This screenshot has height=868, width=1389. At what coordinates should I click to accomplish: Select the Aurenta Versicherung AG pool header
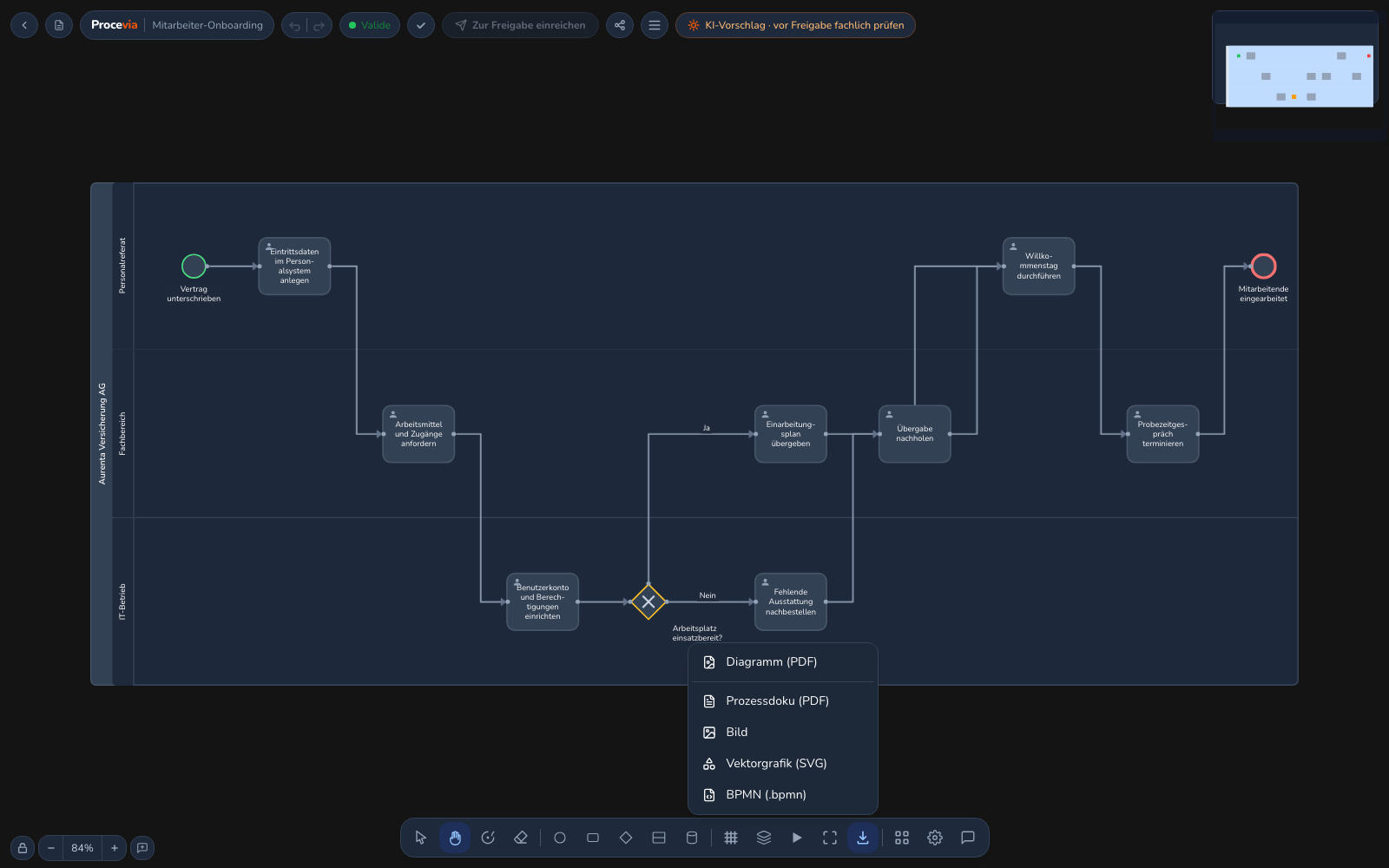(102, 434)
